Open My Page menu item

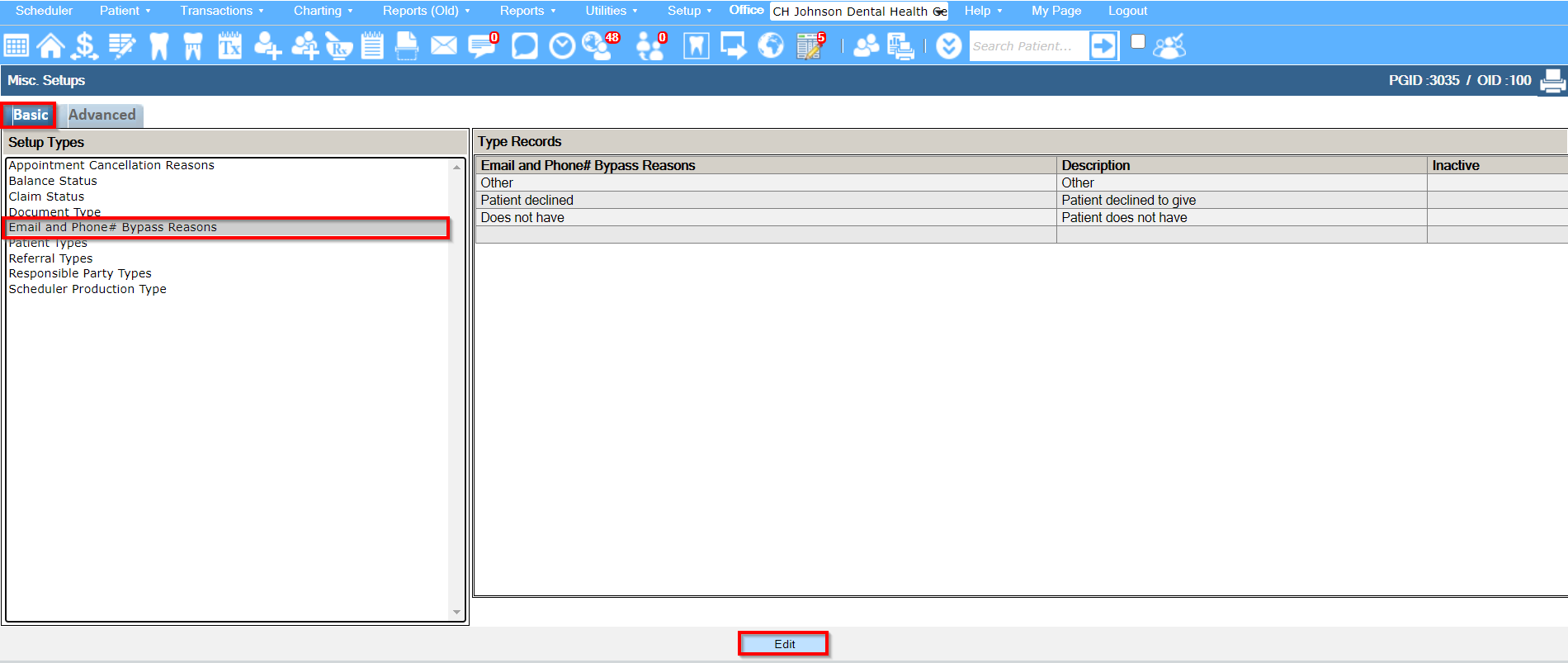pyautogui.click(x=1056, y=11)
